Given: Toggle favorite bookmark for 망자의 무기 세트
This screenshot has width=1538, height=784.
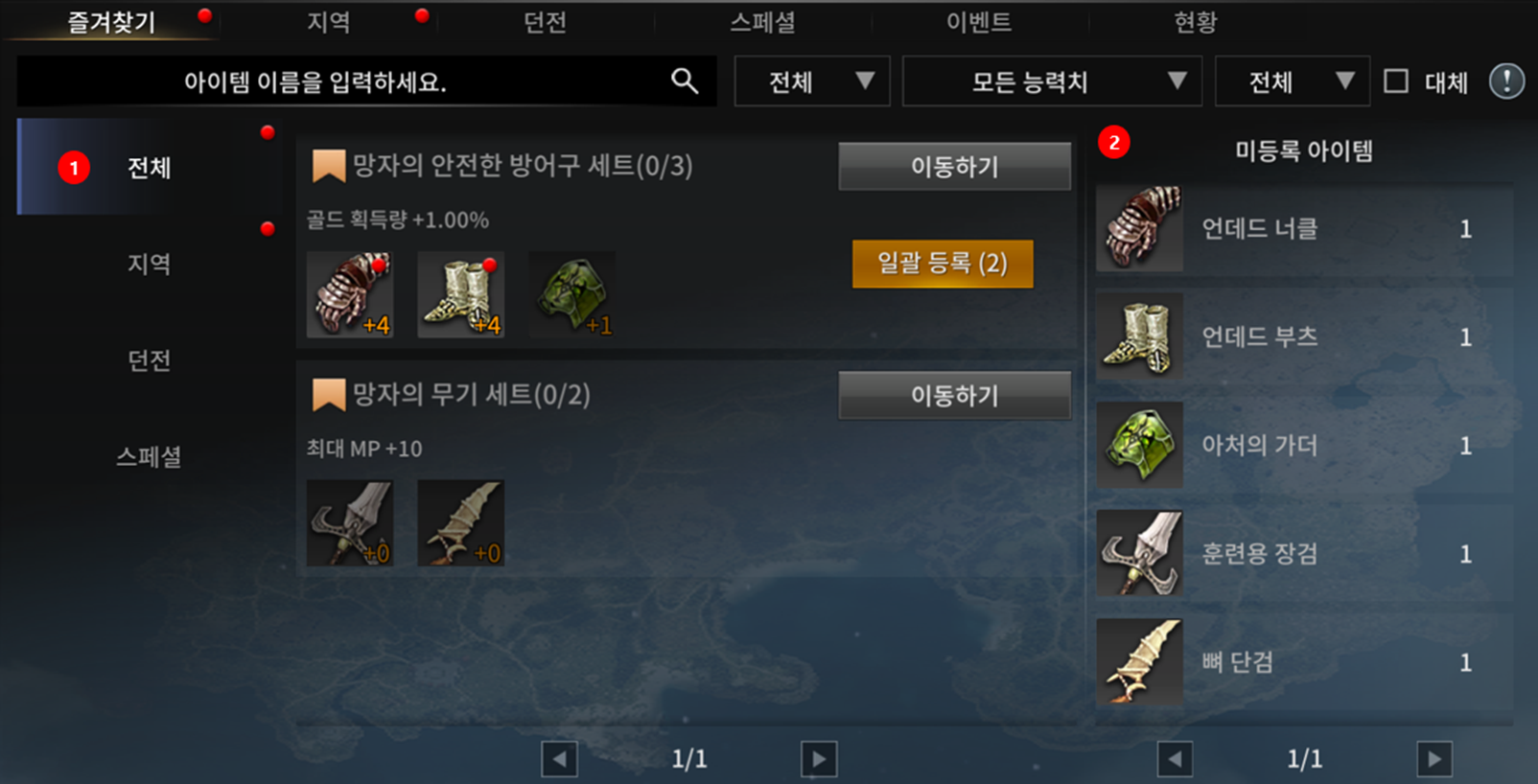Looking at the screenshot, I should click(329, 395).
